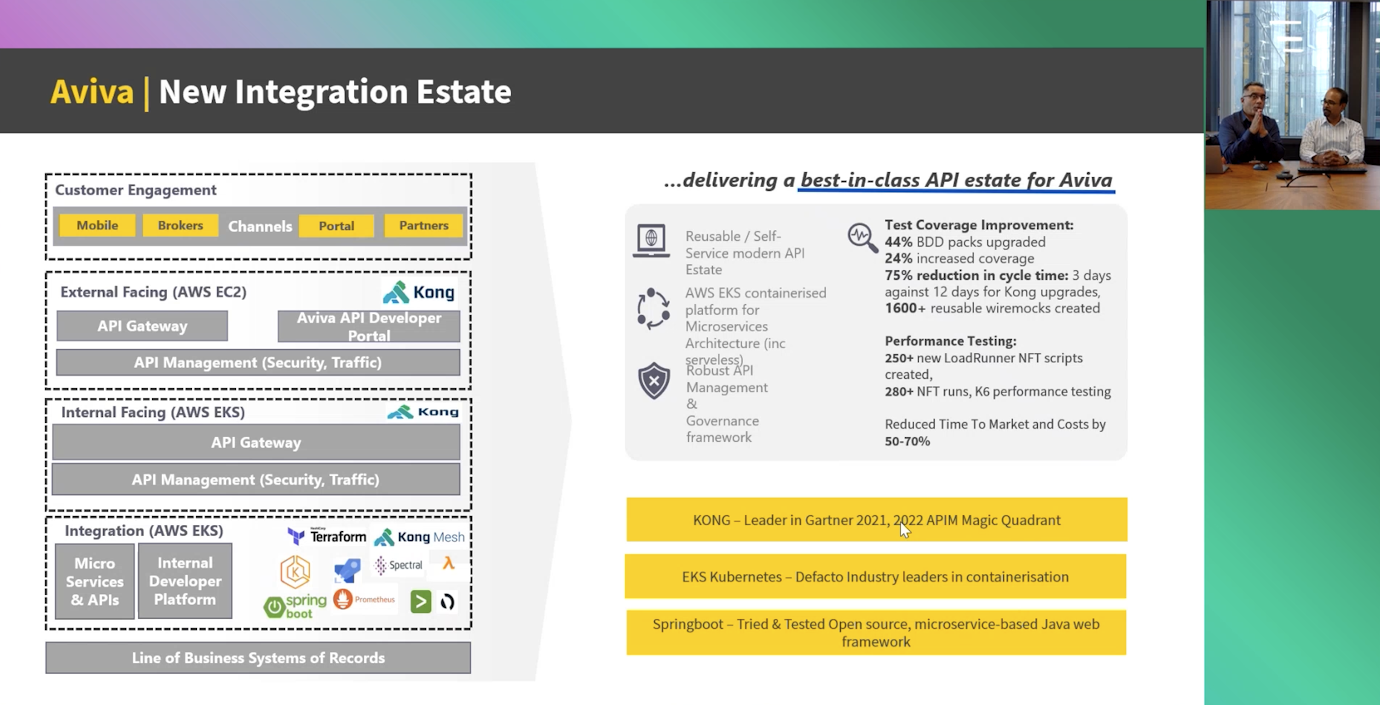Select the Mobile channel box
Image resolution: width=1380 pixels, height=705 pixels.
click(x=97, y=226)
